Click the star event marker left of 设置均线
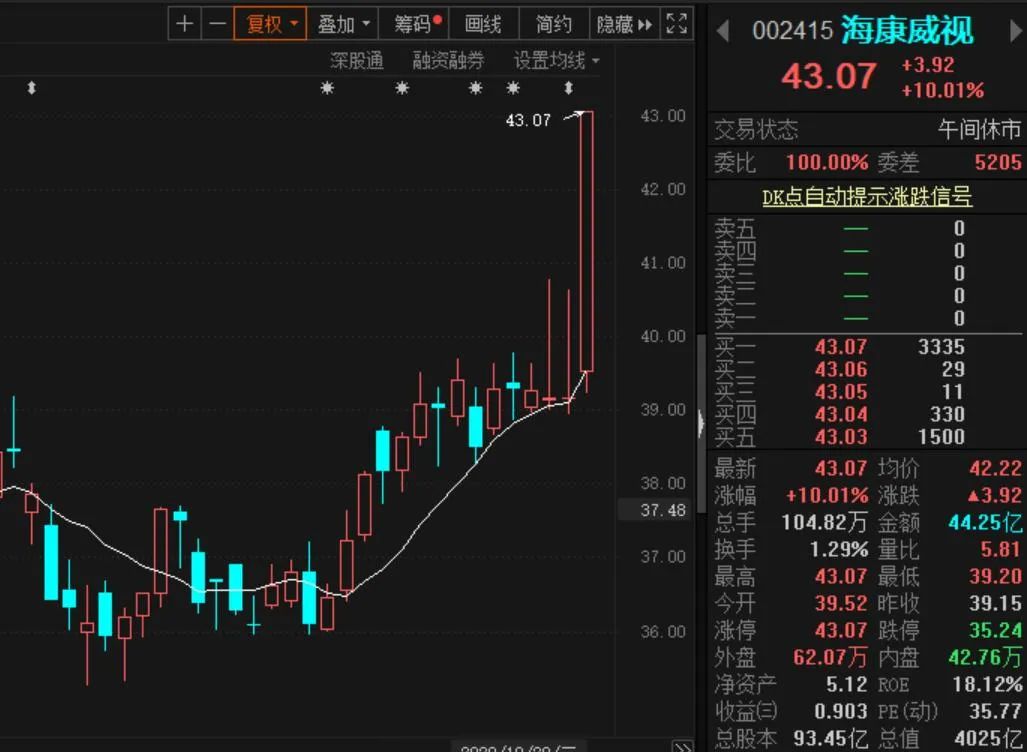The width and height of the screenshot is (1027, 752). 476,88
